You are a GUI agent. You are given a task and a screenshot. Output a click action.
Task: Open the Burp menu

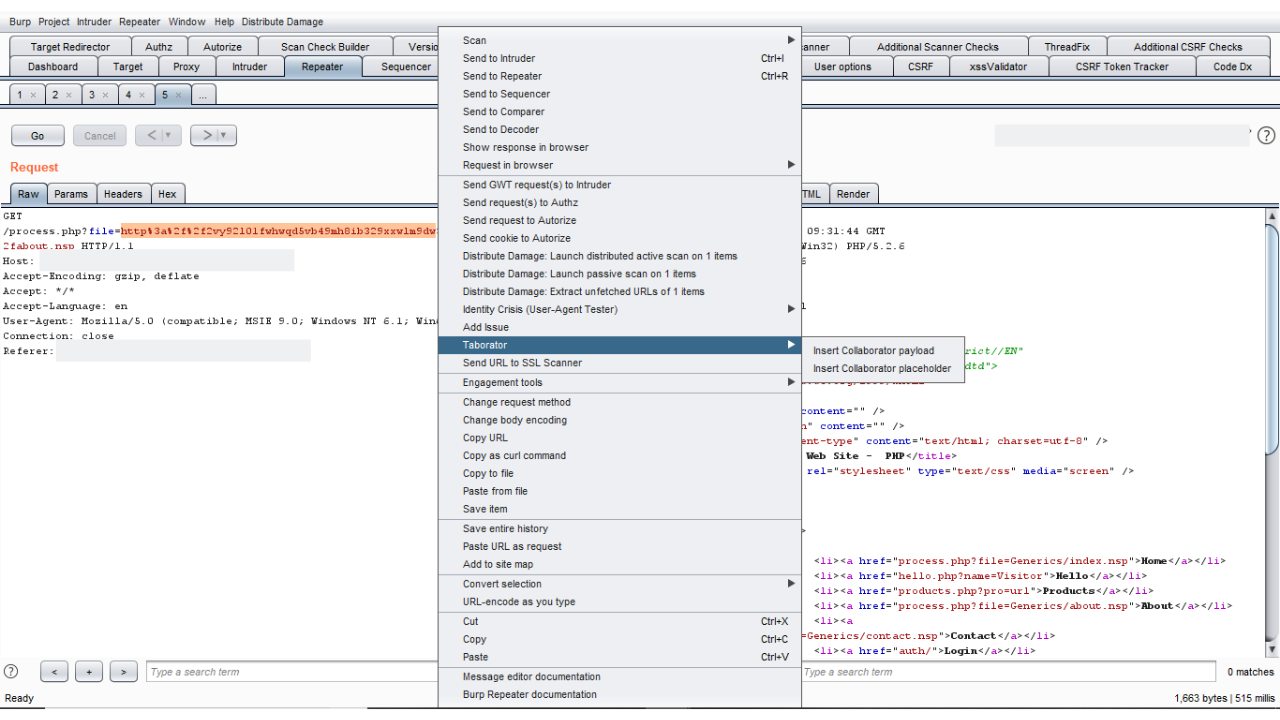point(20,22)
